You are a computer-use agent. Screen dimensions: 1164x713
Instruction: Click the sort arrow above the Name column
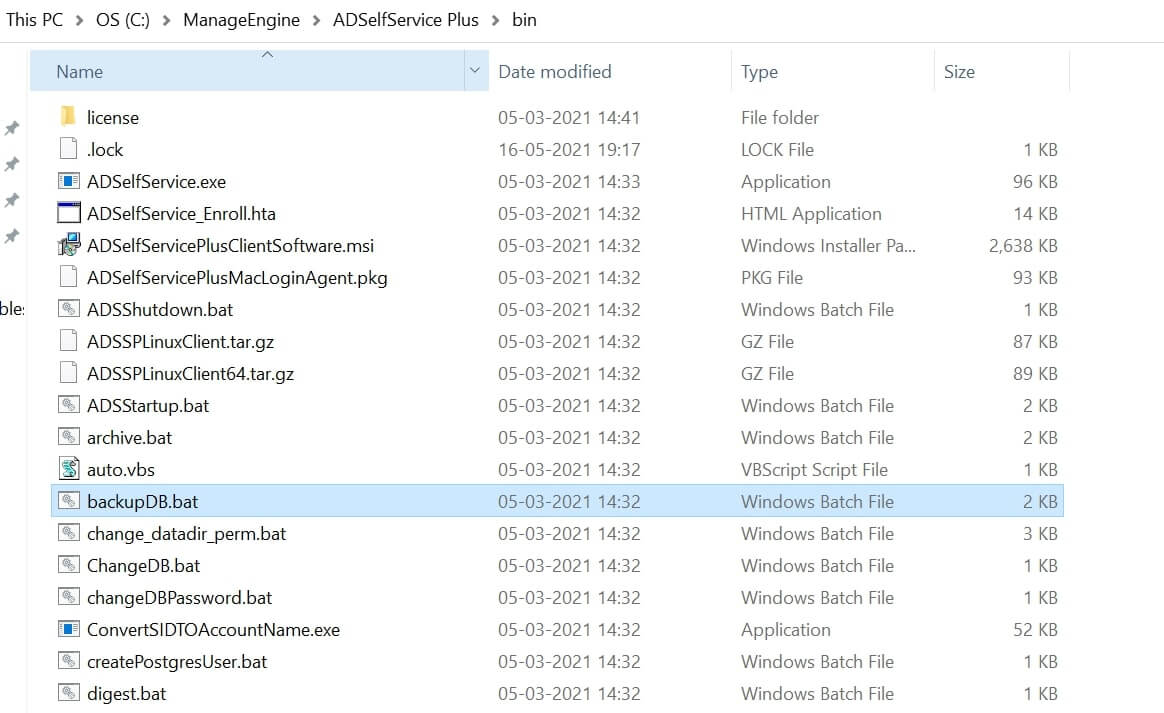(268, 57)
